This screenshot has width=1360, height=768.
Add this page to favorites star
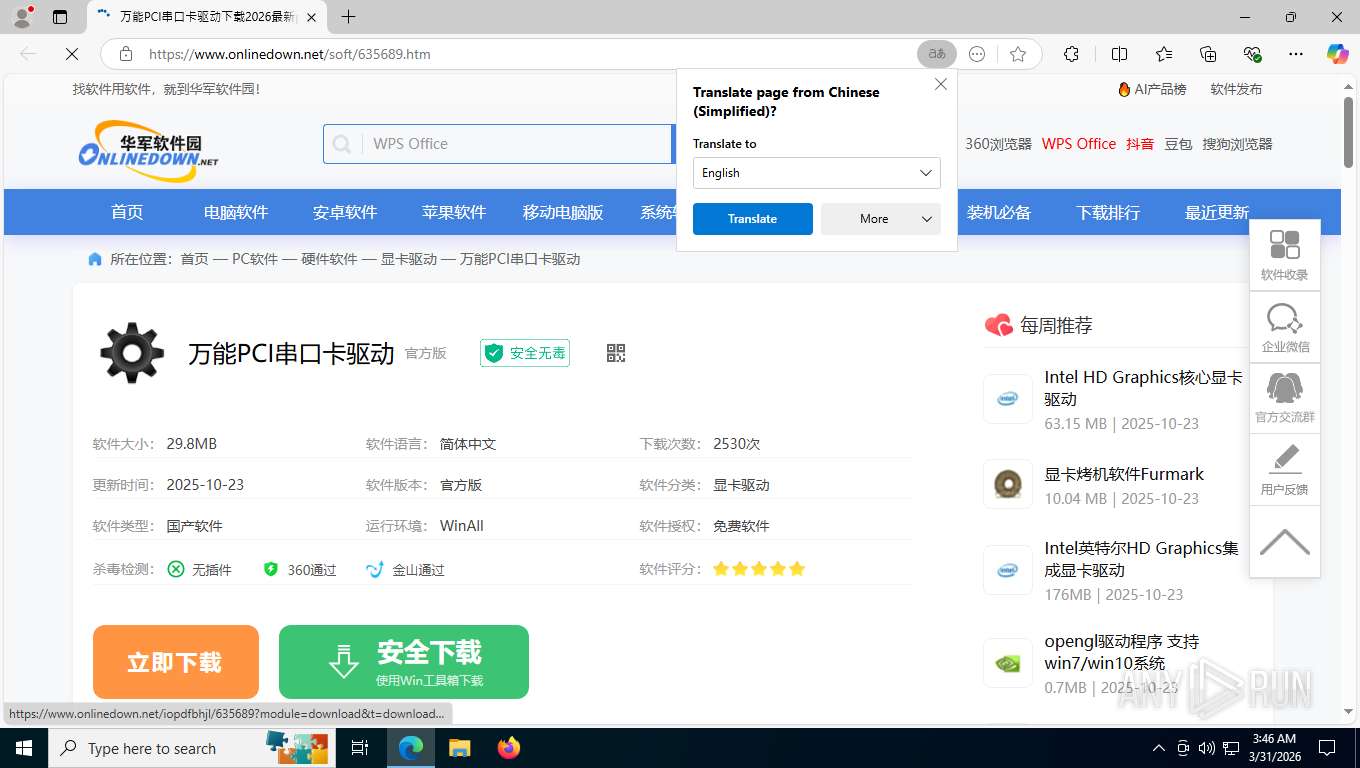[1018, 54]
